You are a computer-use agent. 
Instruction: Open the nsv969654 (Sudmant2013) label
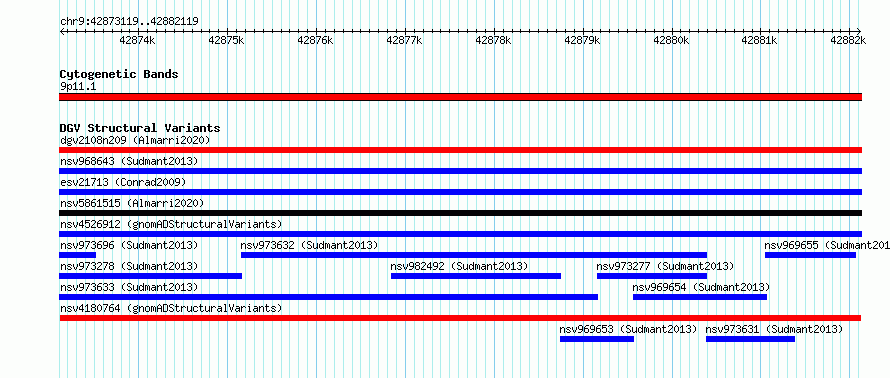coord(701,287)
